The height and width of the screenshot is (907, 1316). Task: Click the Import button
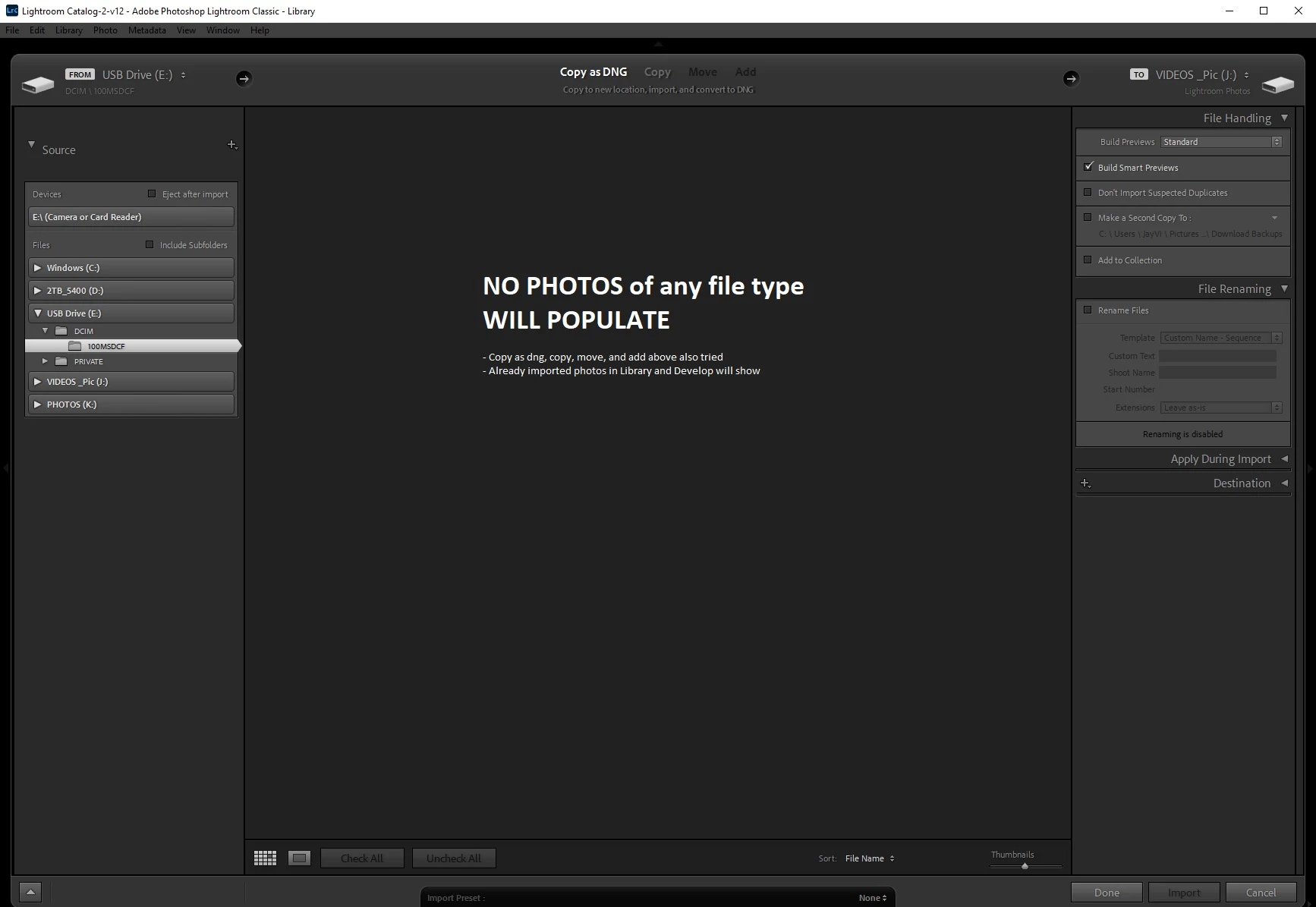point(1184,893)
